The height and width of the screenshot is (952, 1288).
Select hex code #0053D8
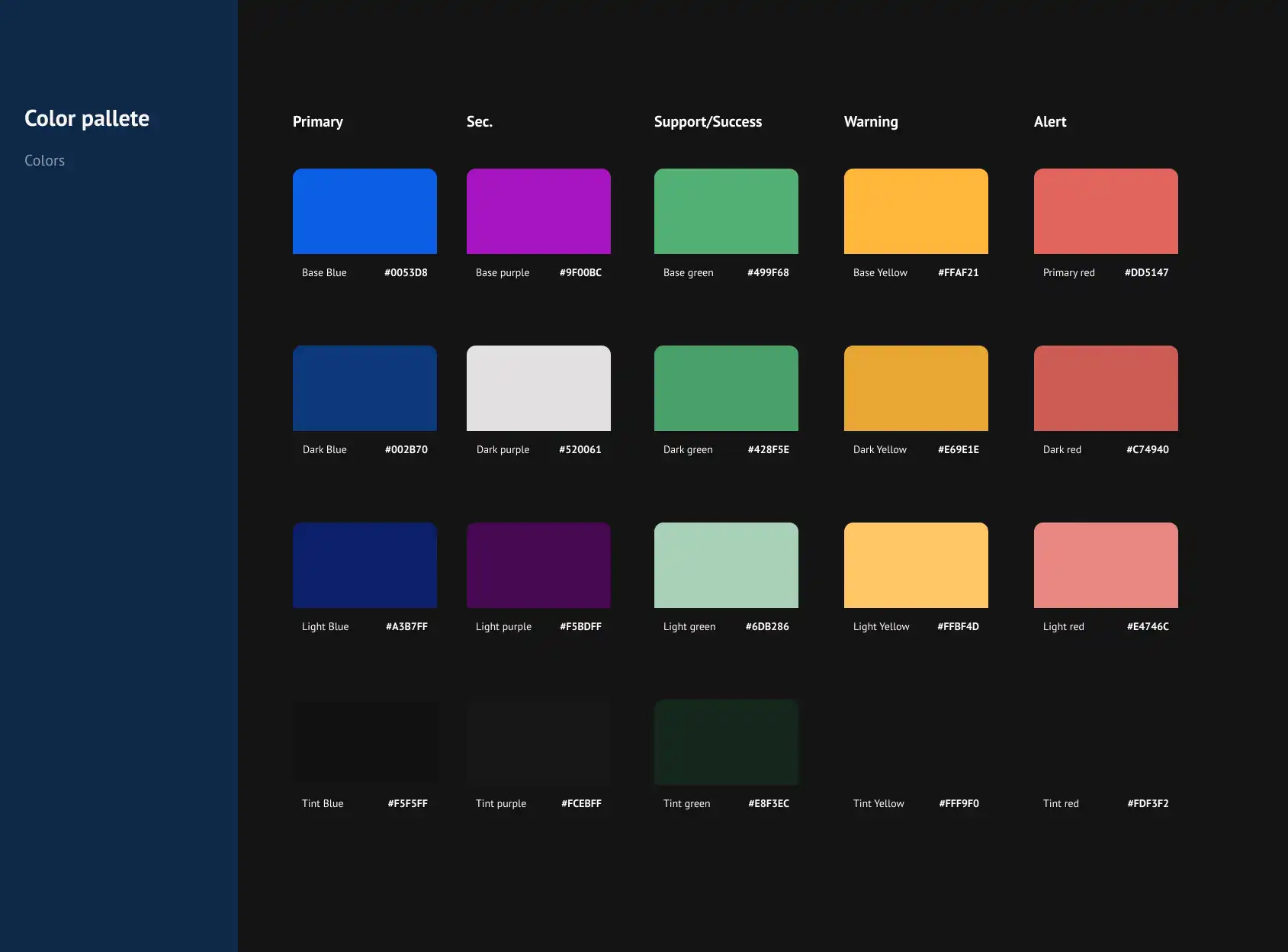pyautogui.click(x=406, y=272)
